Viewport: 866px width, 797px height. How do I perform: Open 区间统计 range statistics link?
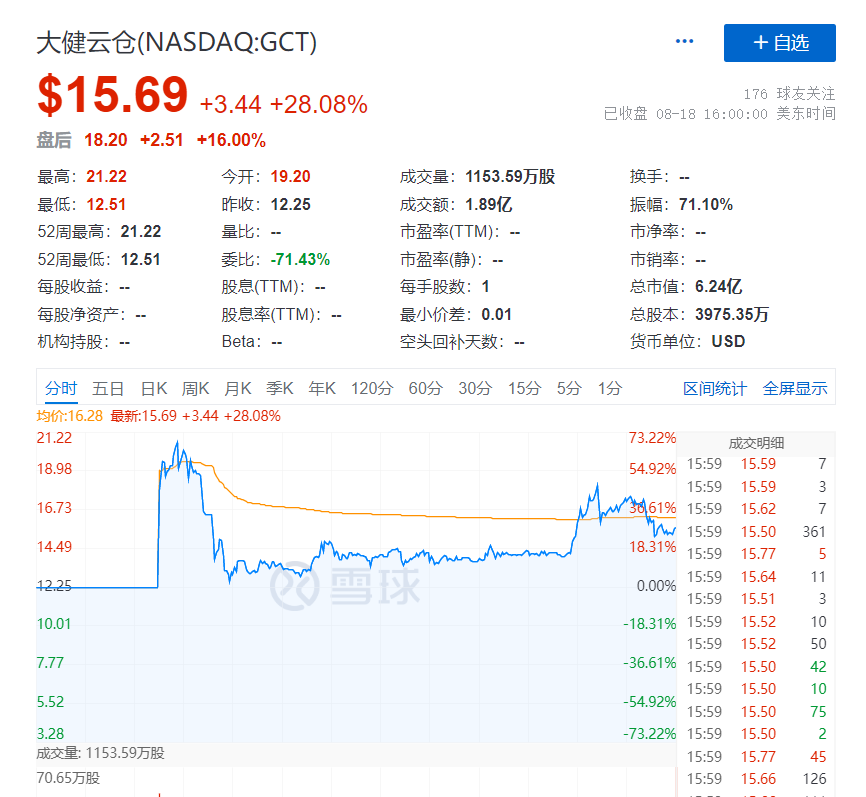pos(715,389)
